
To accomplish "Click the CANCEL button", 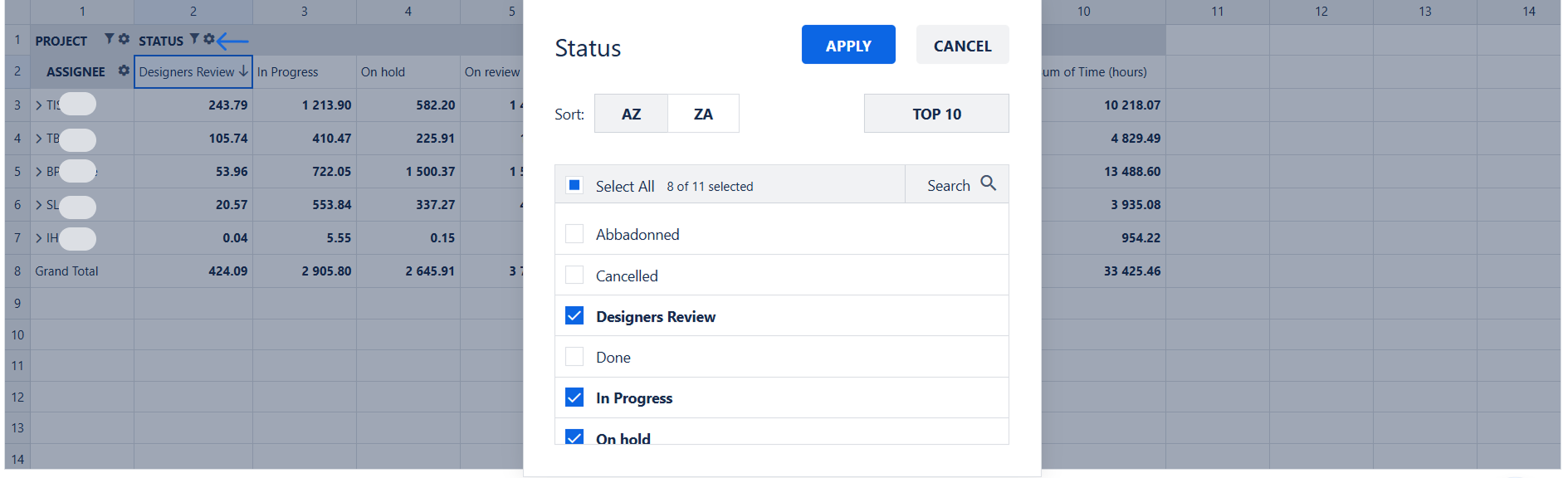I will [x=962, y=46].
